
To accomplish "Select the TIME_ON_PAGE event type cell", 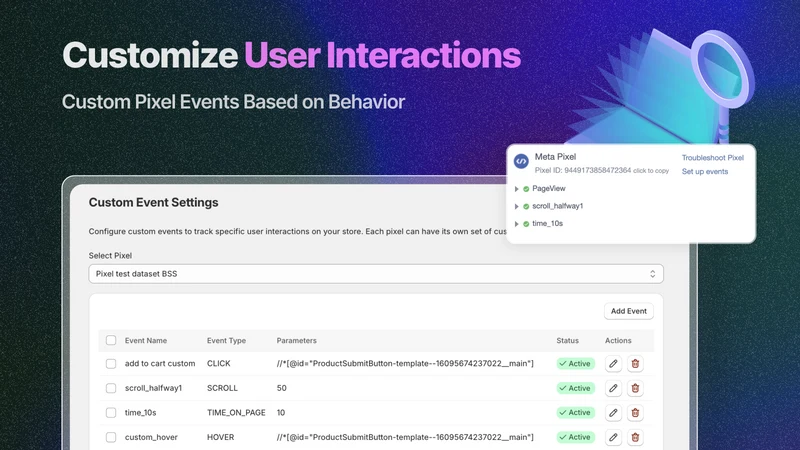I will click(236, 412).
